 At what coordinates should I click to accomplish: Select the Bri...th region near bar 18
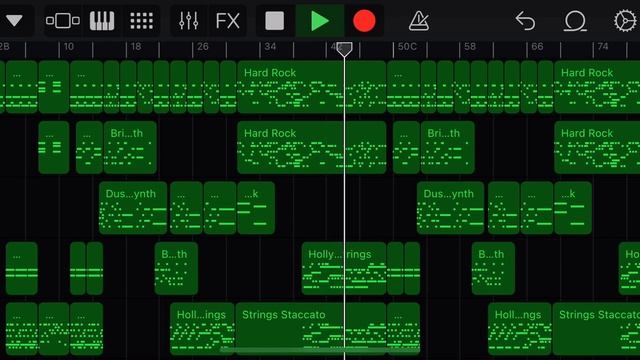coord(130,147)
